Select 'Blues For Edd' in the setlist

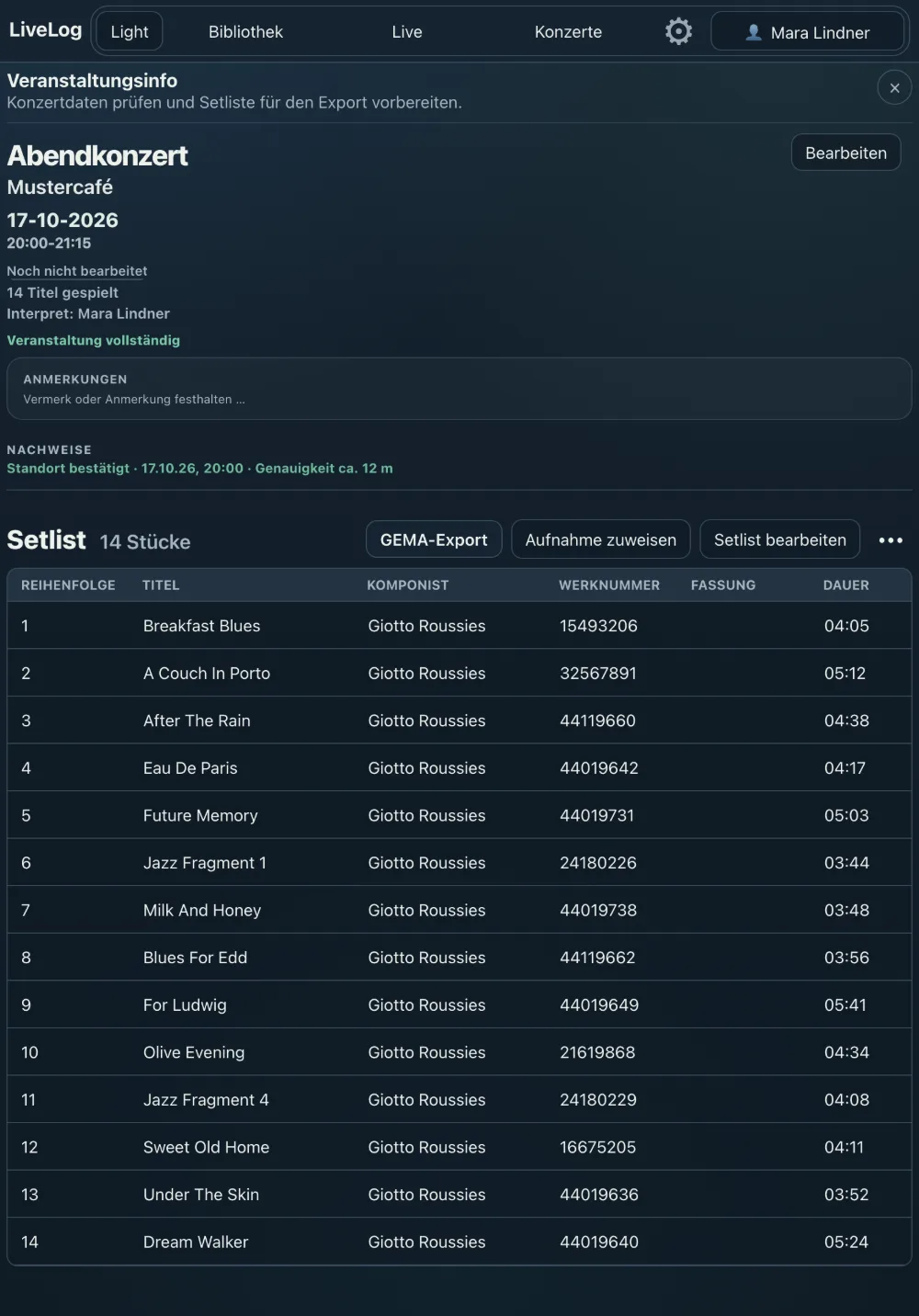pos(196,958)
